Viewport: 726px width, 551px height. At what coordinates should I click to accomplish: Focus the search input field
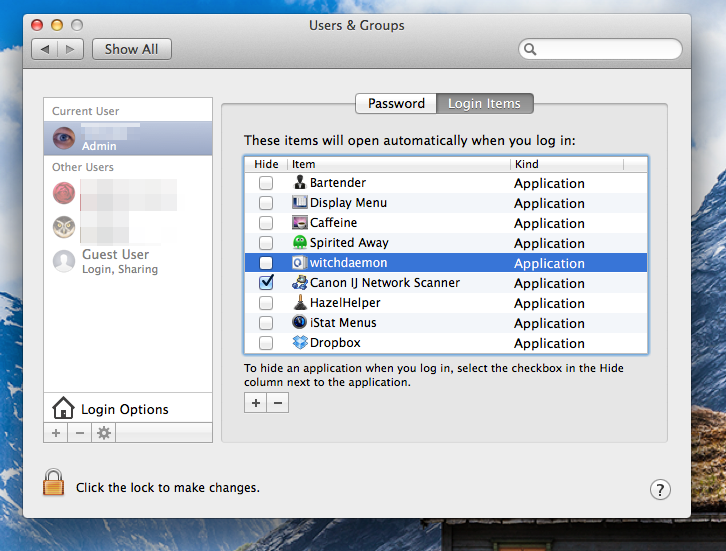600,49
